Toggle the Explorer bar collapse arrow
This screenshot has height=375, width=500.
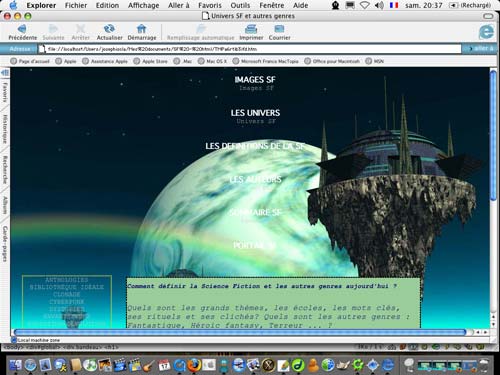(5, 73)
